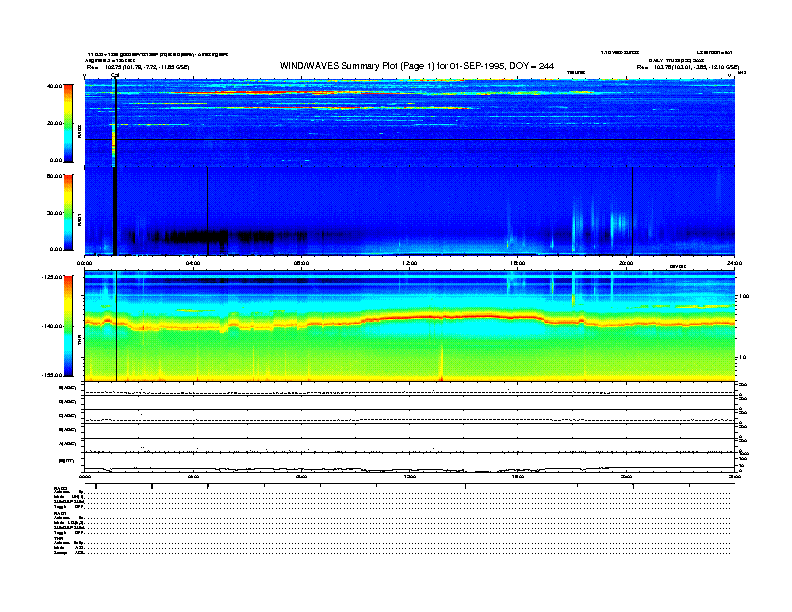Click the RAD1 vertical axis label
The width and height of the screenshot is (792, 612).
pyautogui.click(x=79, y=219)
